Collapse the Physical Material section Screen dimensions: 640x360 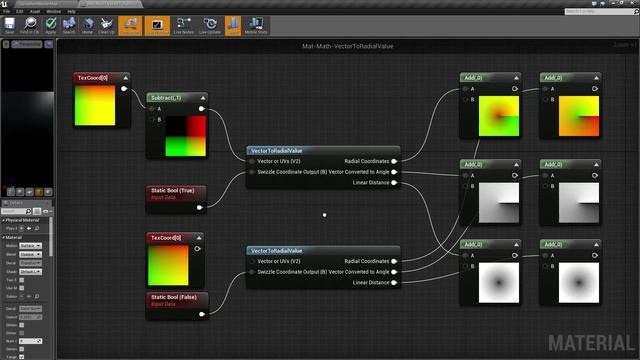coord(4,220)
